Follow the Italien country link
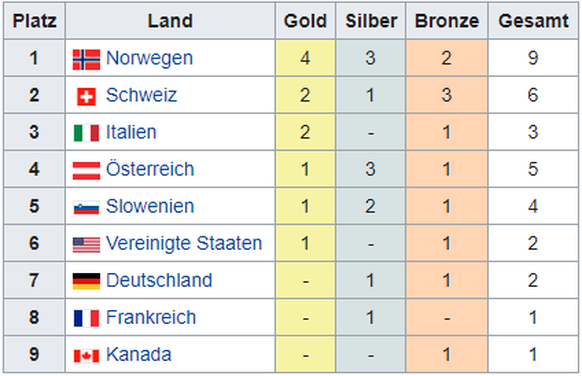 [x=131, y=132]
